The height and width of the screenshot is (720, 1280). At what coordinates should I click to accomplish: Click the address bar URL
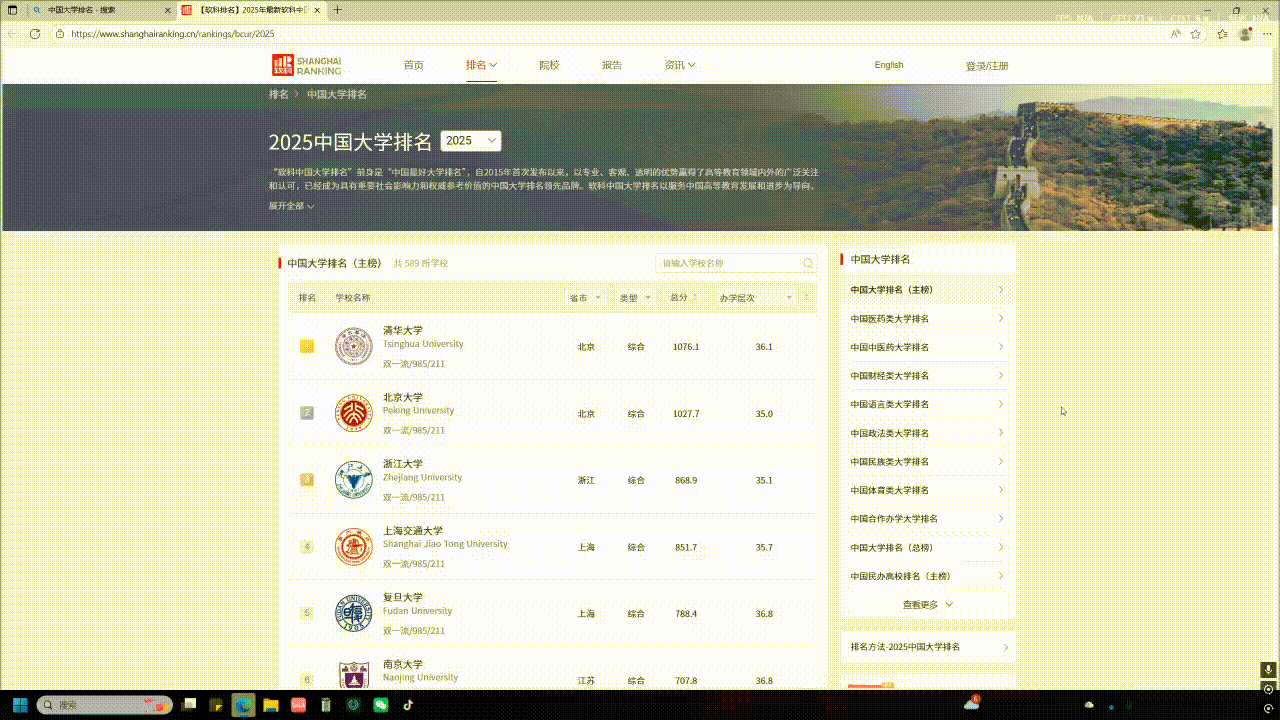coord(172,33)
